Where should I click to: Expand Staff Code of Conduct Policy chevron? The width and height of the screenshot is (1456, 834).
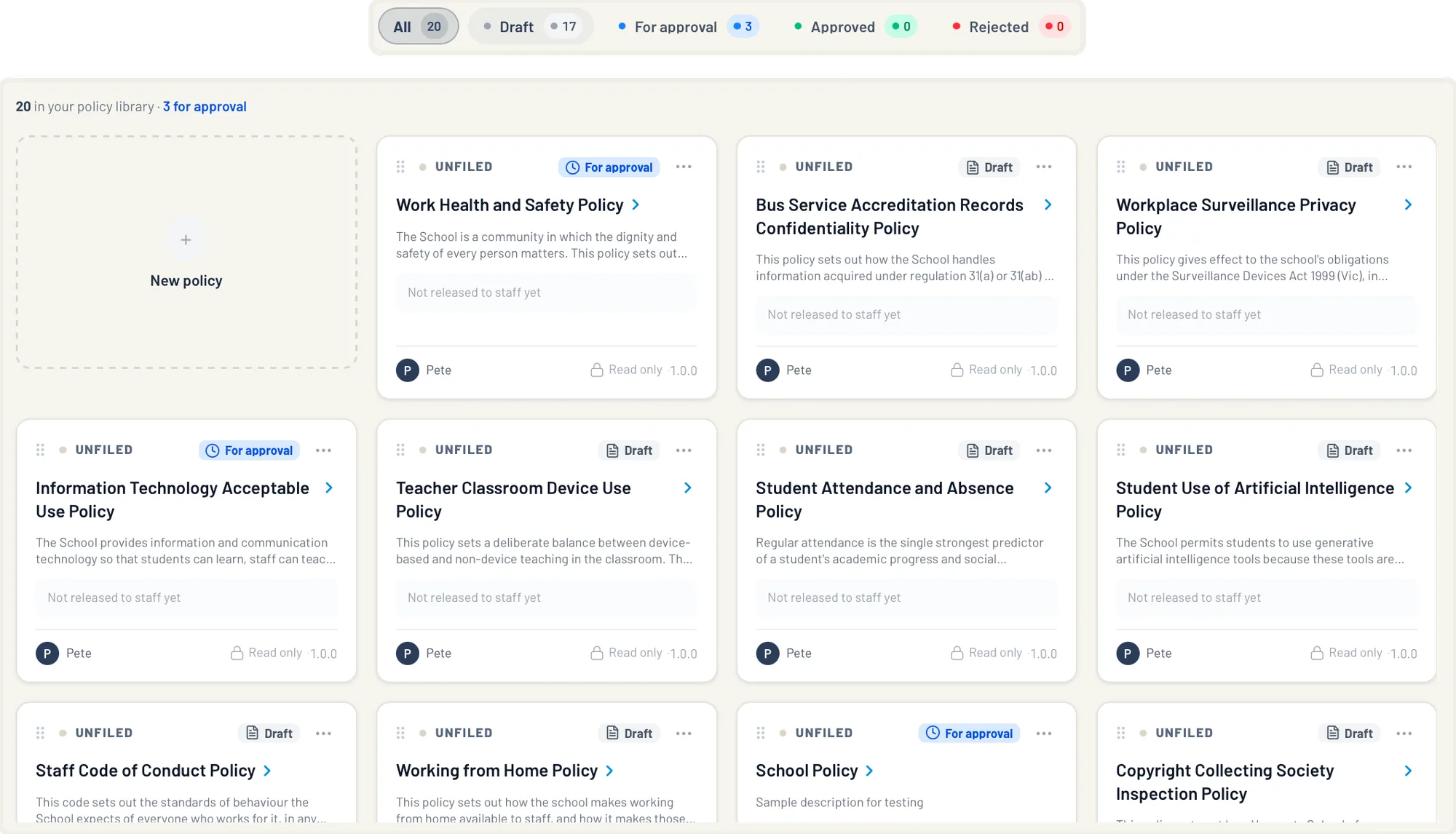click(267, 771)
